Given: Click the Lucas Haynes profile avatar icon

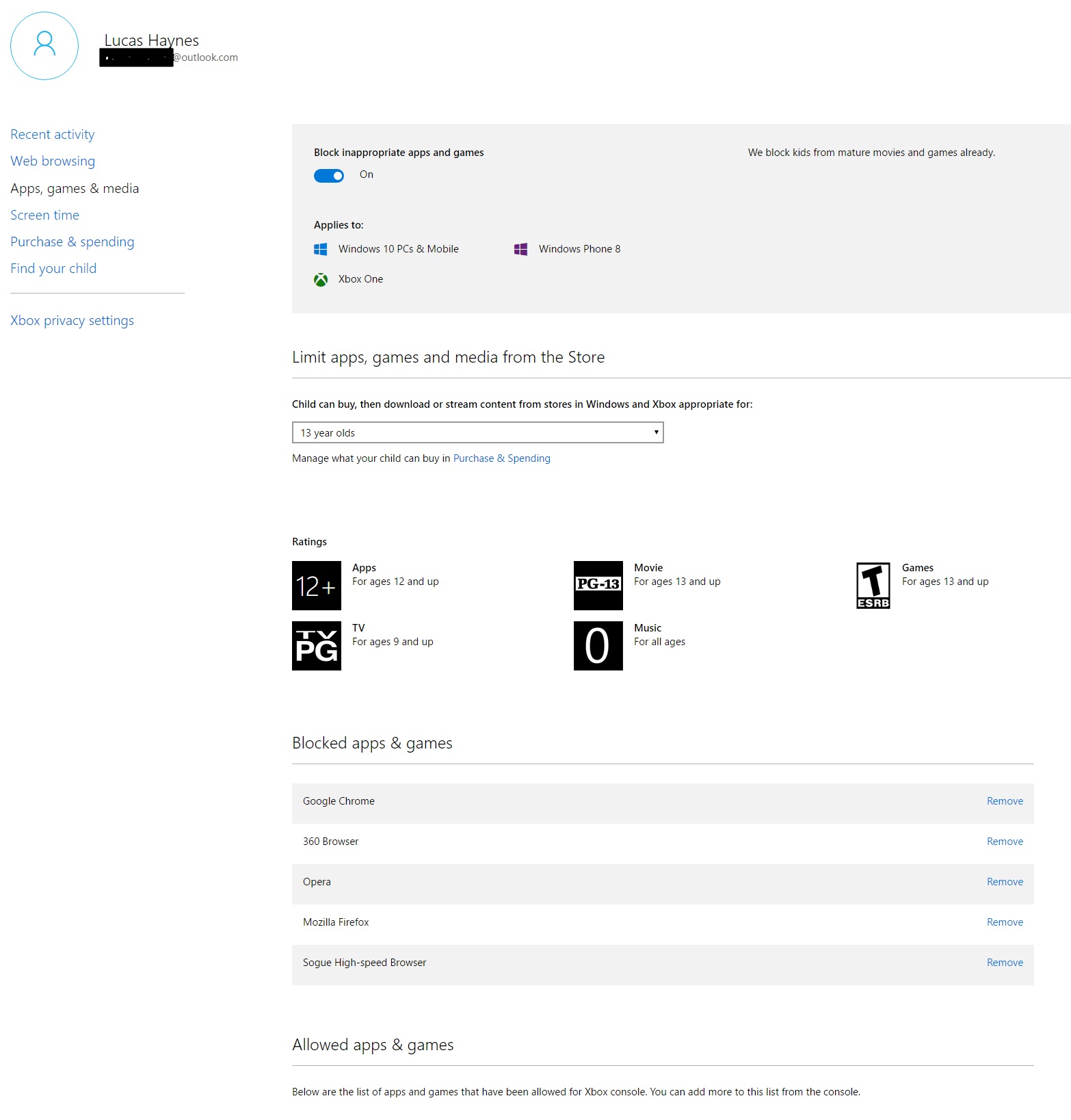Looking at the screenshot, I should click(x=44, y=46).
